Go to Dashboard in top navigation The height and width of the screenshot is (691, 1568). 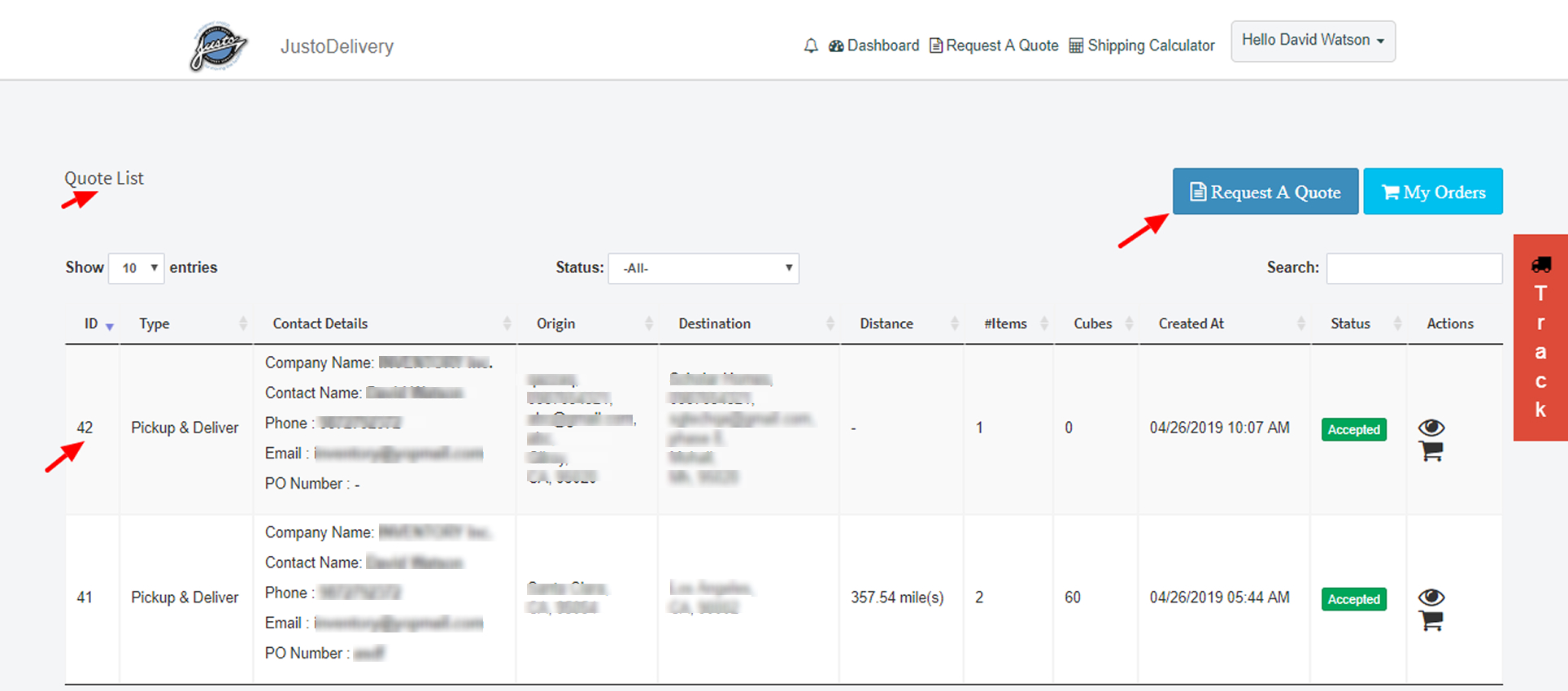pos(874,46)
